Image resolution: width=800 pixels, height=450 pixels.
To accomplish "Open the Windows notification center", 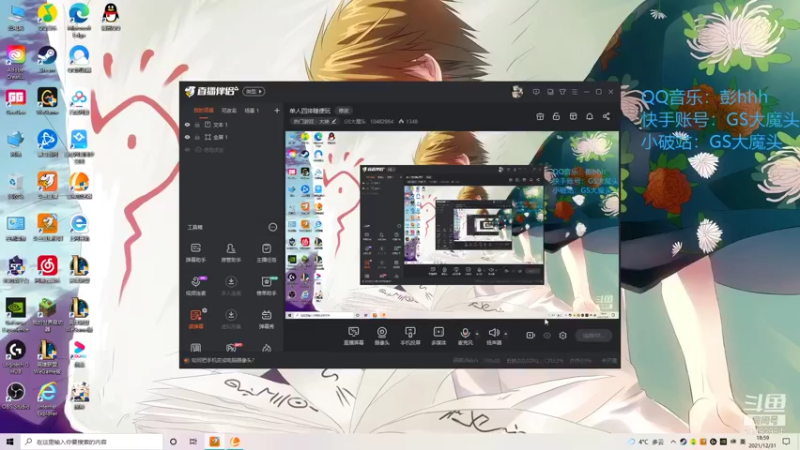I will click(786, 442).
